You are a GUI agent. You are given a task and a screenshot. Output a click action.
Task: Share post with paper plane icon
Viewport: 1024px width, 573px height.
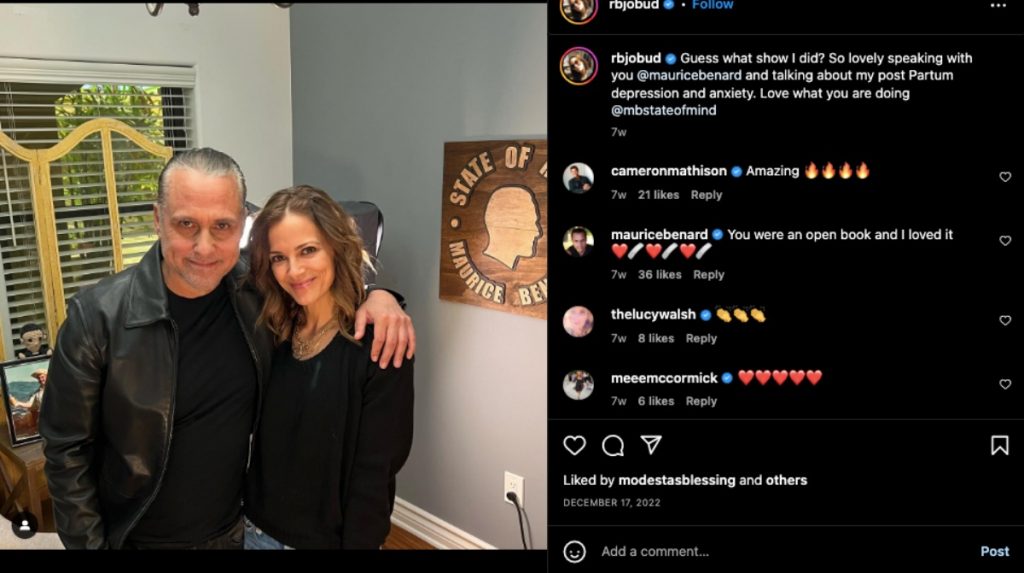(651, 445)
